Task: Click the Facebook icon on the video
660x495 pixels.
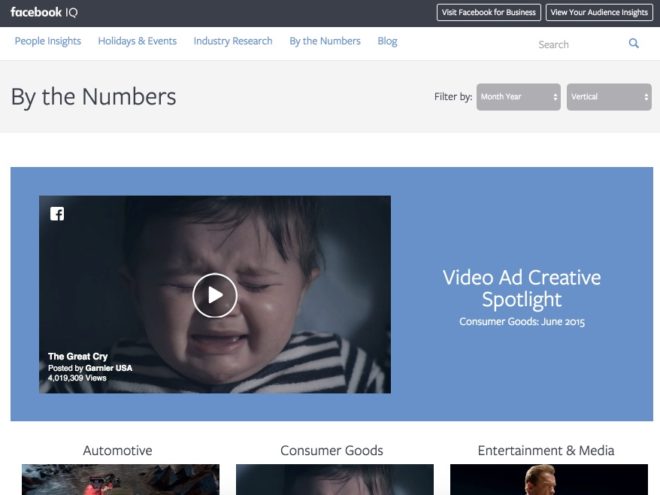Action: [x=57, y=214]
